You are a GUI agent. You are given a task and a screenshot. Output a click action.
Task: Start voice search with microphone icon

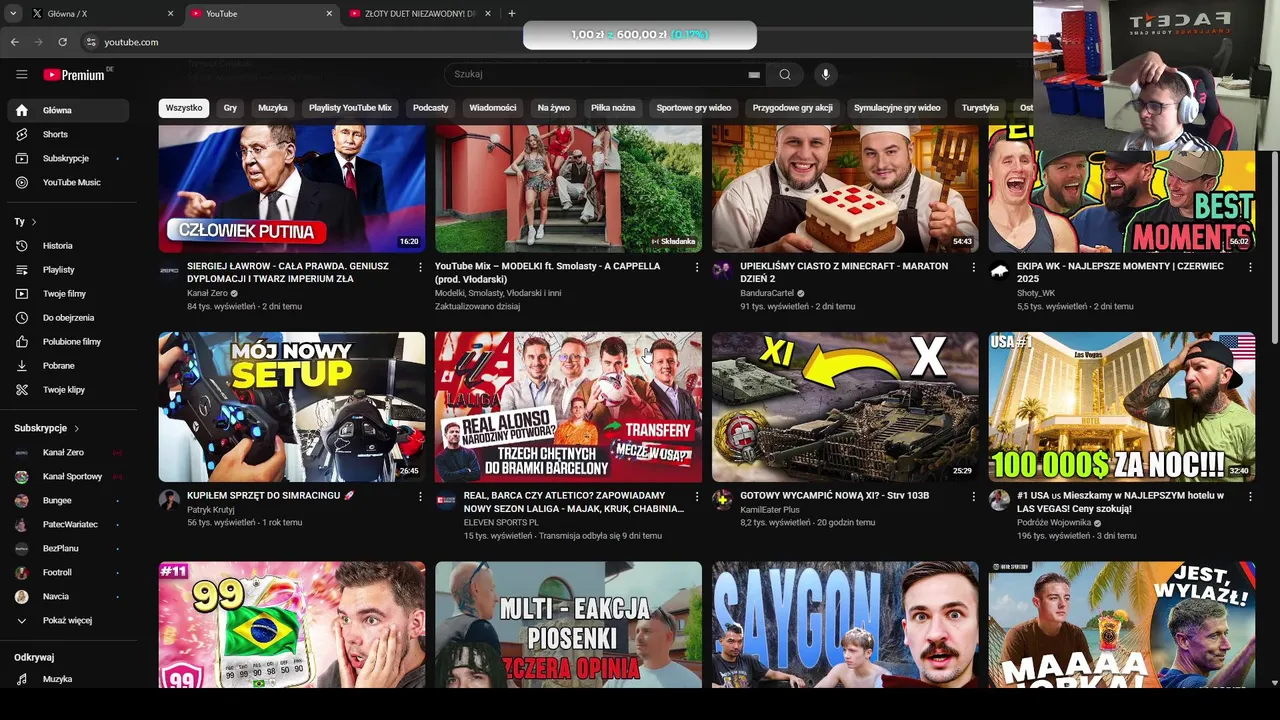click(x=825, y=74)
